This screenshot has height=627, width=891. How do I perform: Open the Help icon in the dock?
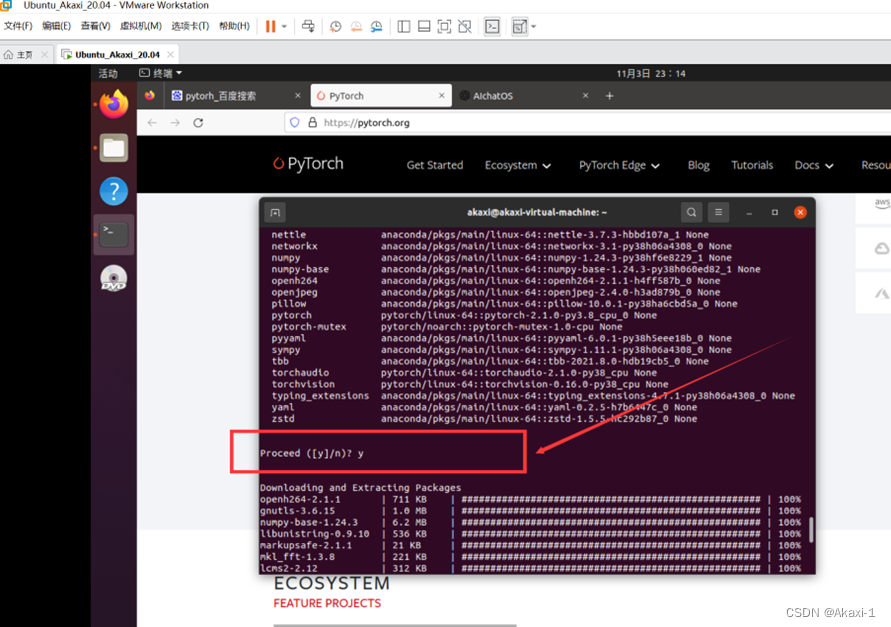[x=114, y=192]
